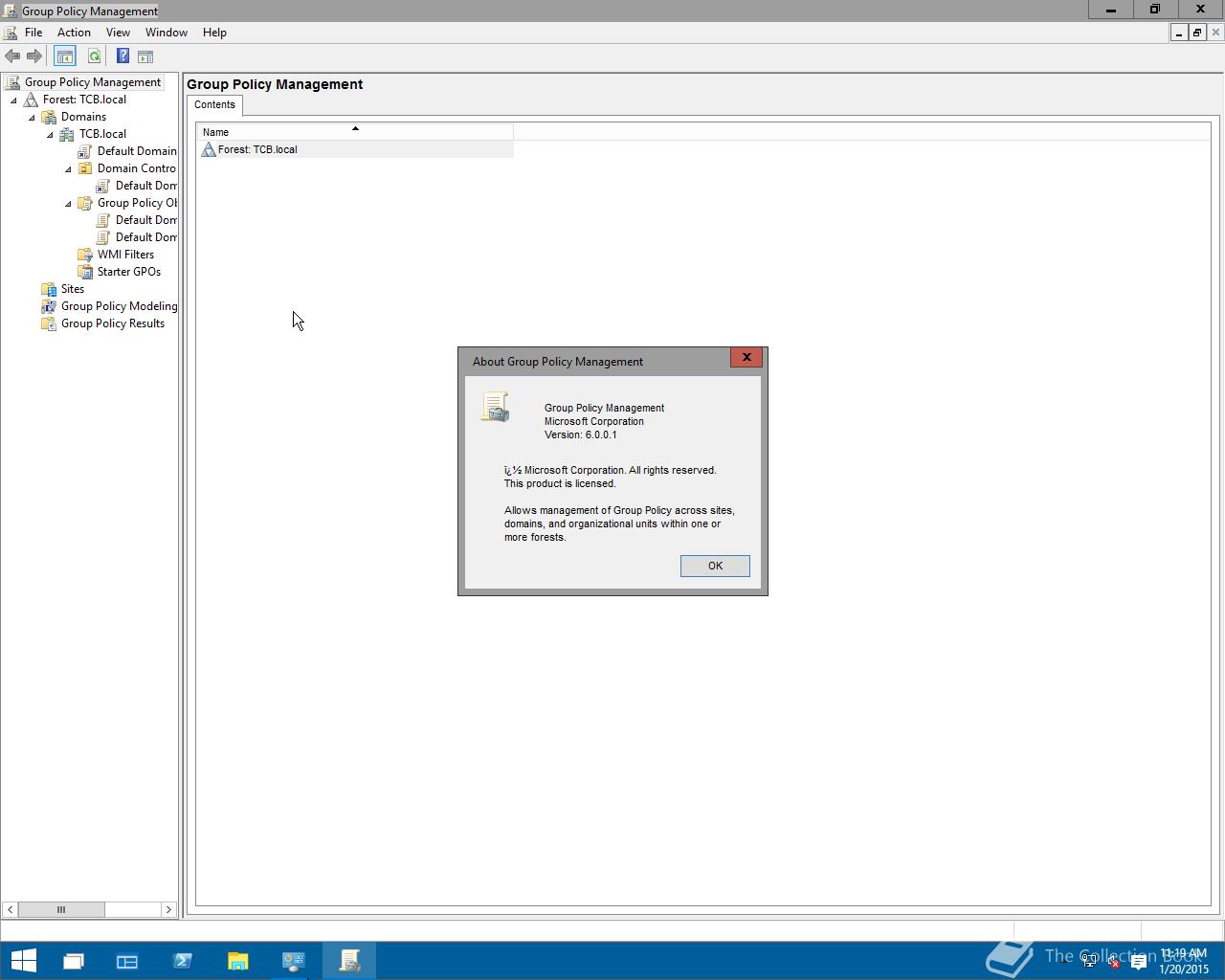The height and width of the screenshot is (980, 1225).
Task: Open the Windows Start button
Action: [23, 960]
